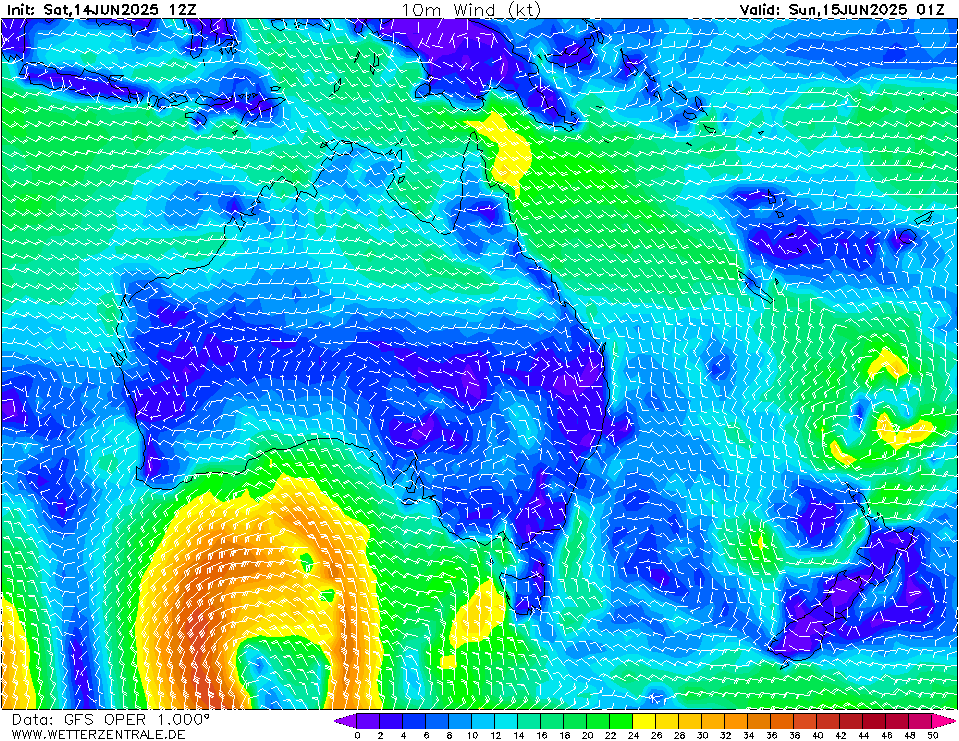Select the crimson swatch between 48 and 50
The height and width of the screenshot is (741, 959).
[x=921, y=720]
